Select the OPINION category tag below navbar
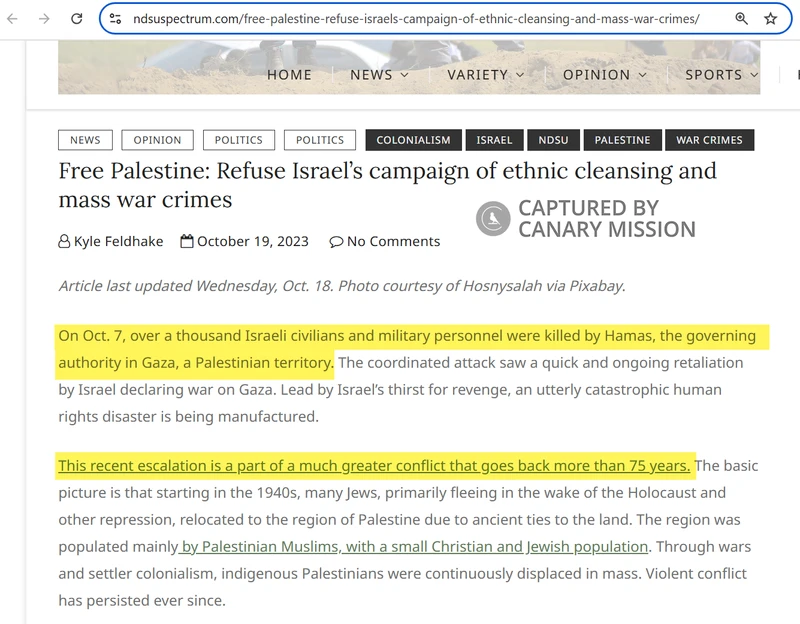 coord(157,140)
